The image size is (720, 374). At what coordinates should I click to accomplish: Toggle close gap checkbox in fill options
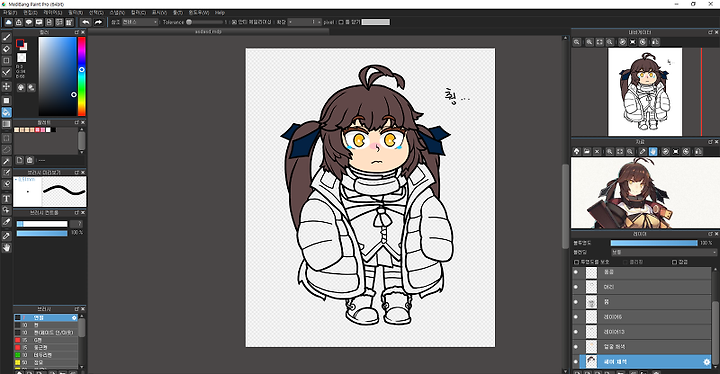click(341, 22)
